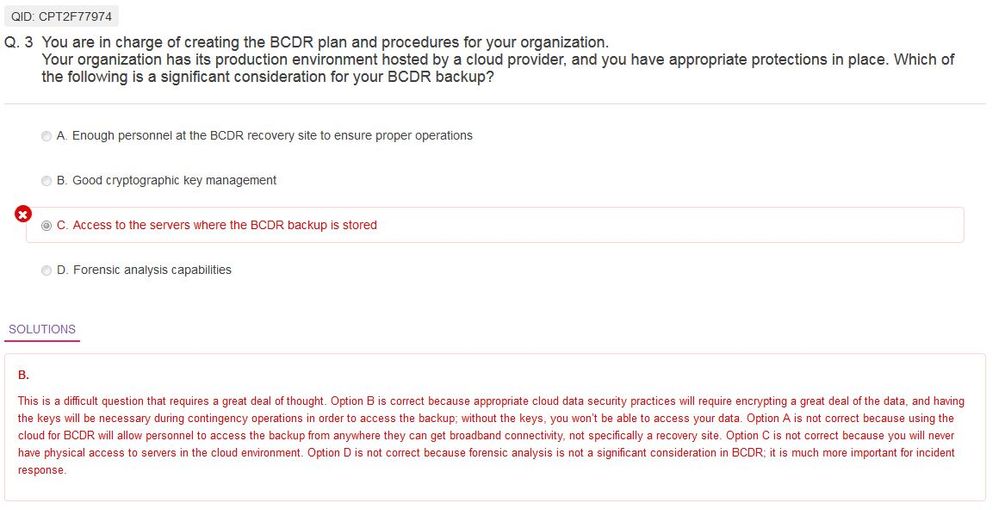Open the SOLUTIONS tab
The width and height of the screenshot is (999, 510).
tap(42, 329)
